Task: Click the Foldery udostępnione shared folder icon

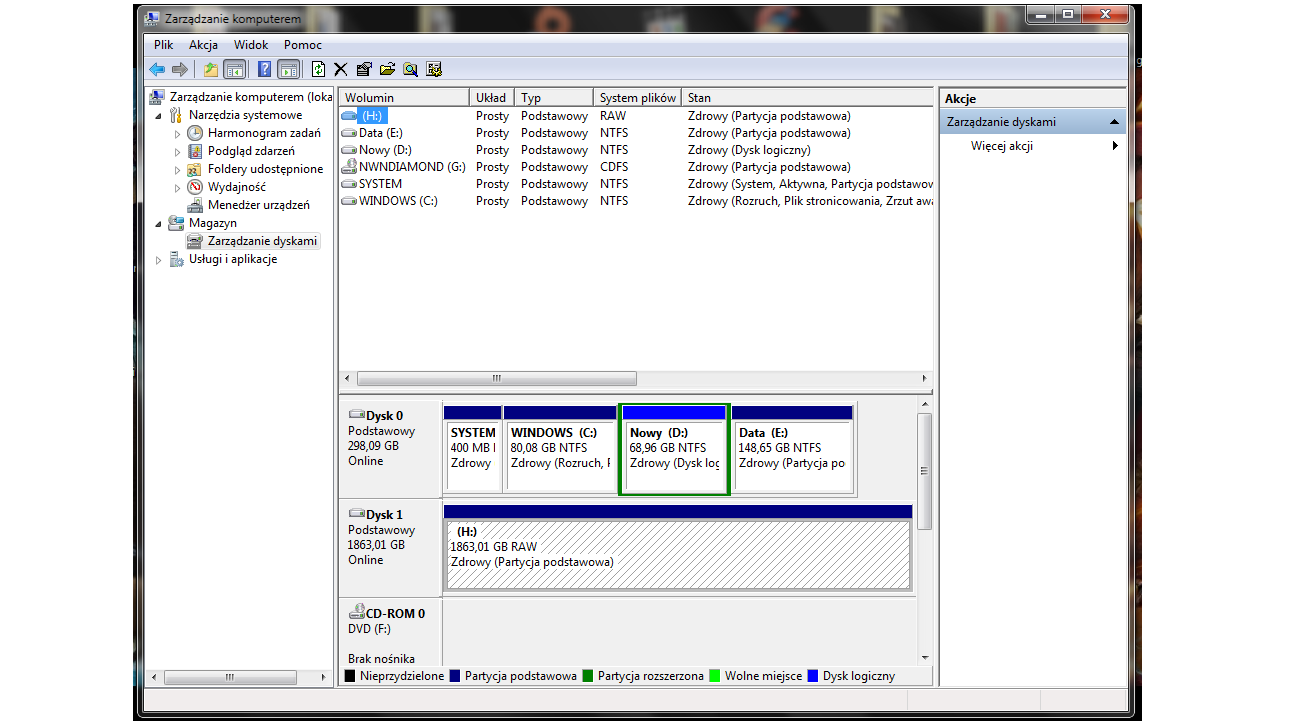Action: (195, 169)
